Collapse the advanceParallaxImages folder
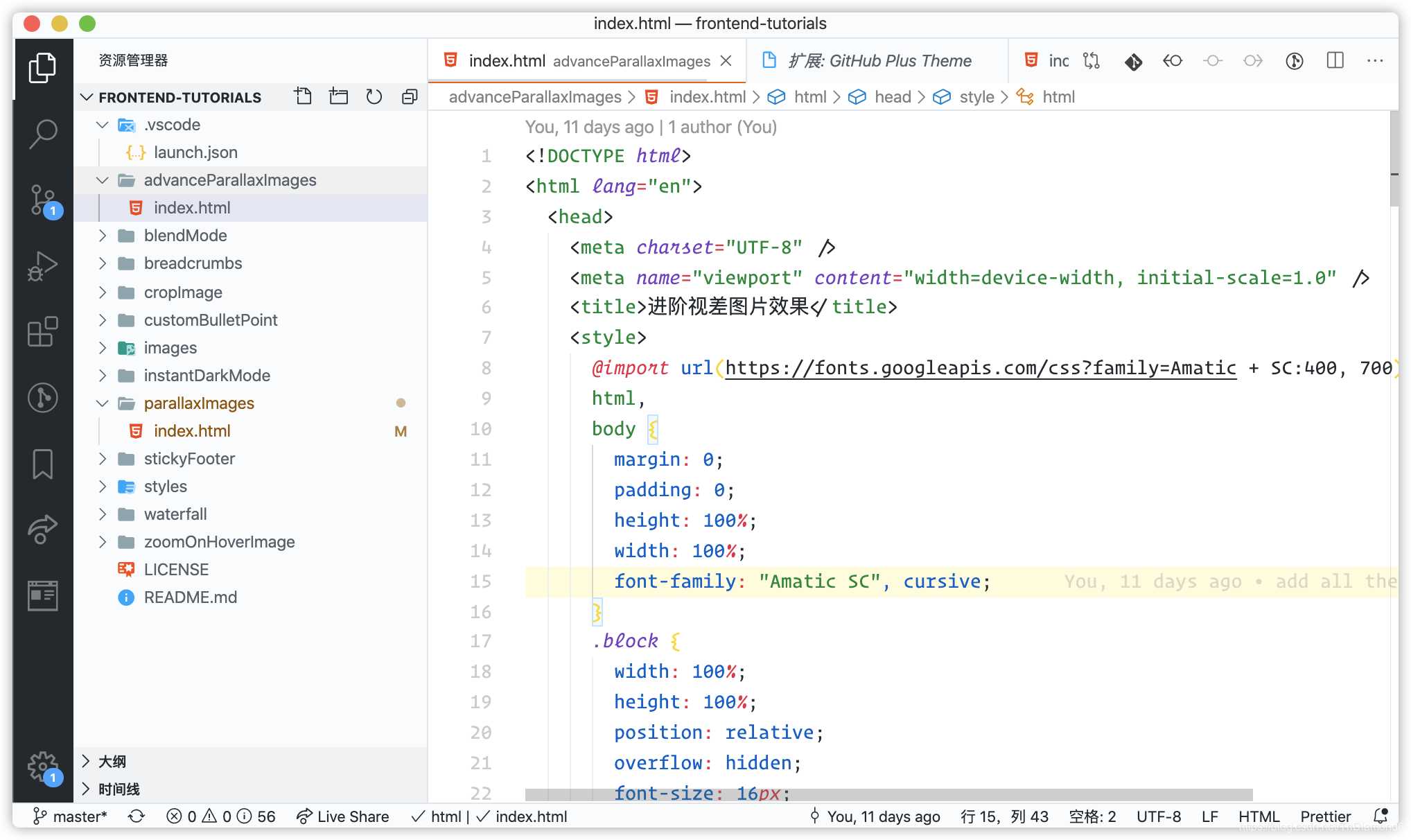The height and width of the screenshot is (840, 1411). point(103,180)
